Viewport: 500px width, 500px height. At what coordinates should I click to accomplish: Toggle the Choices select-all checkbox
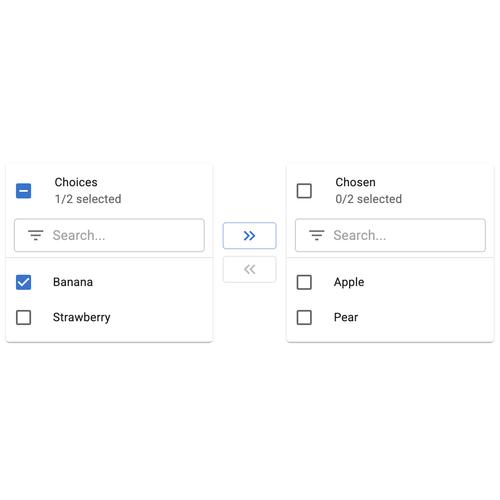tap(24, 191)
